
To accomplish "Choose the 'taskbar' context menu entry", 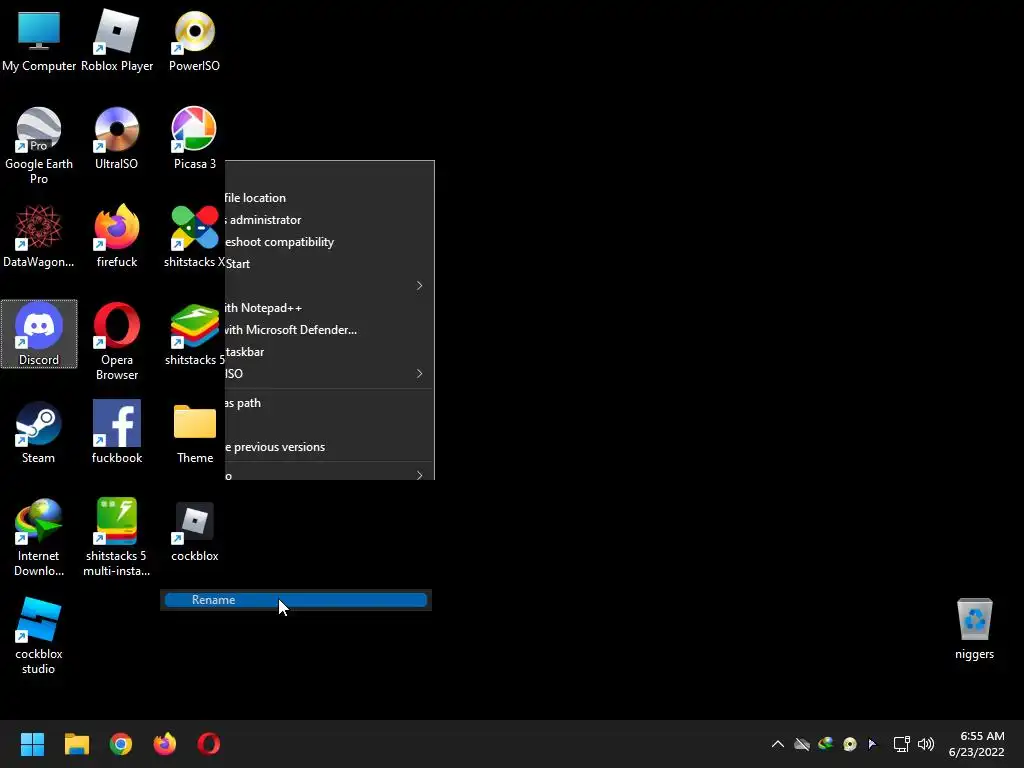I will (x=329, y=351).
